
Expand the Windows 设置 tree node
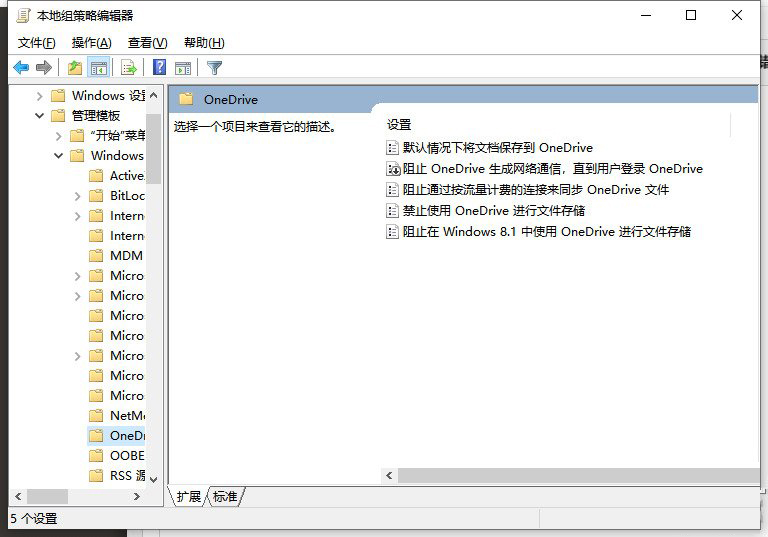(40, 96)
